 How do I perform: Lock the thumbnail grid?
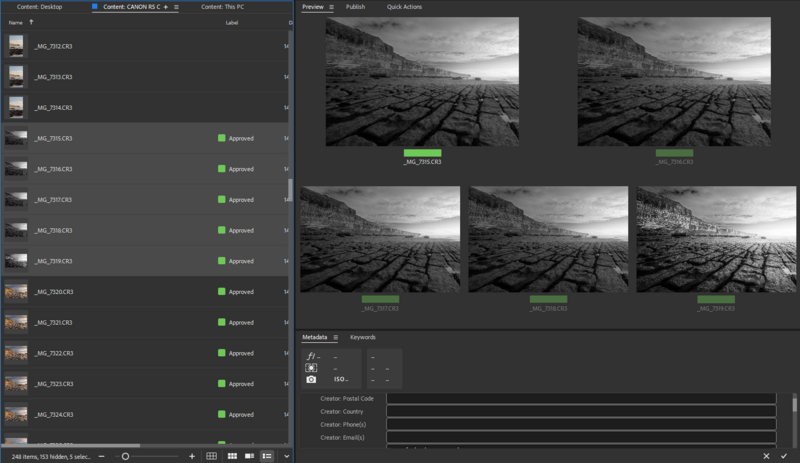(x=211, y=456)
